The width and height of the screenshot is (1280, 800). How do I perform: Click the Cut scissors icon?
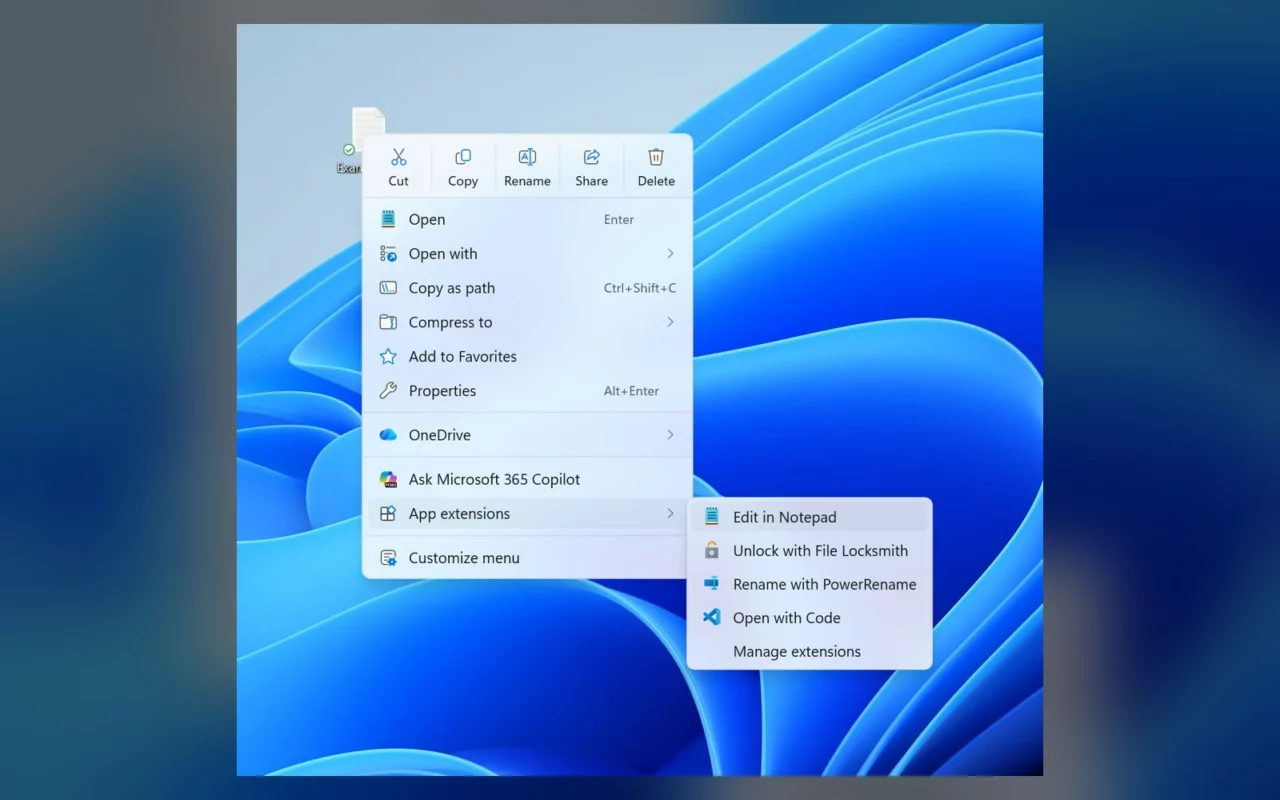pyautogui.click(x=398, y=157)
